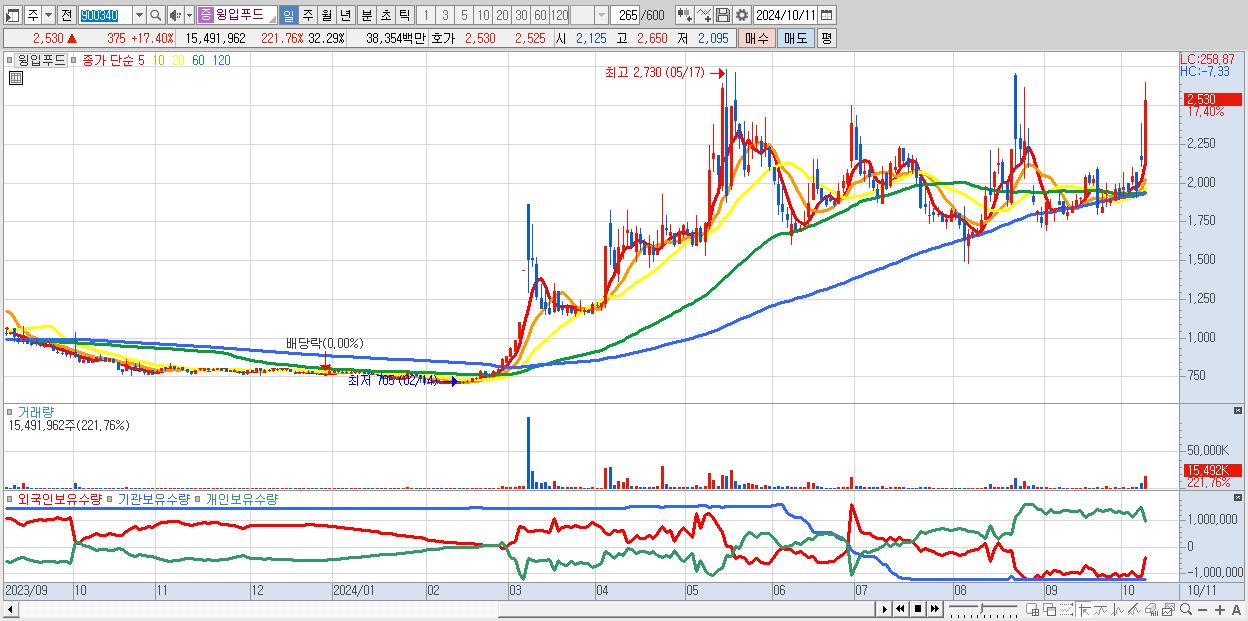Expand the stock code history dropdown

(x=139, y=15)
